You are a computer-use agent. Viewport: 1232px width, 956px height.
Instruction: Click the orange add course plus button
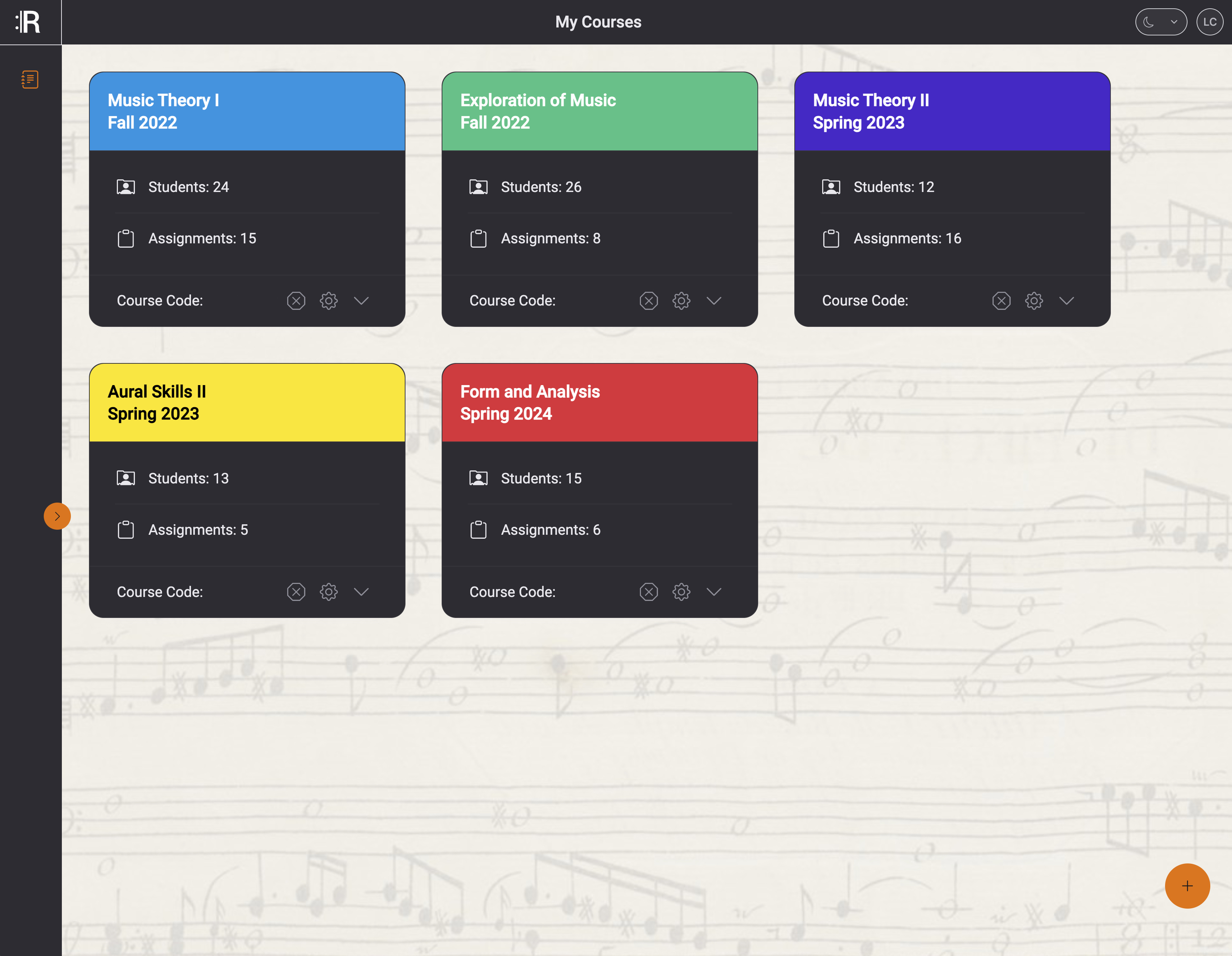coord(1187,885)
